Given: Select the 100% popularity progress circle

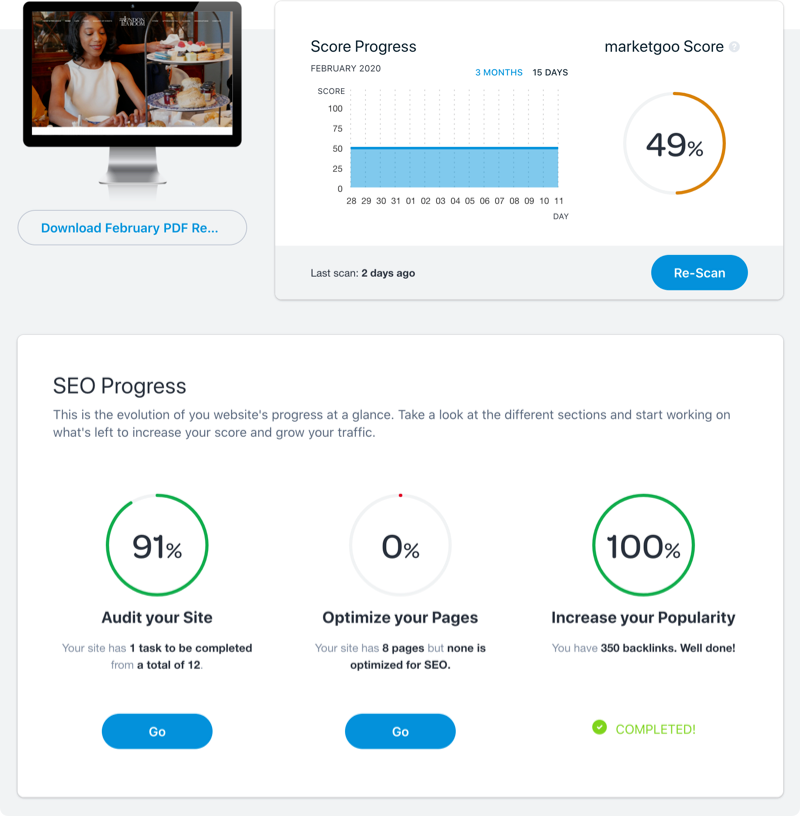Looking at the screenshot, I should click(x=643, y=546).
